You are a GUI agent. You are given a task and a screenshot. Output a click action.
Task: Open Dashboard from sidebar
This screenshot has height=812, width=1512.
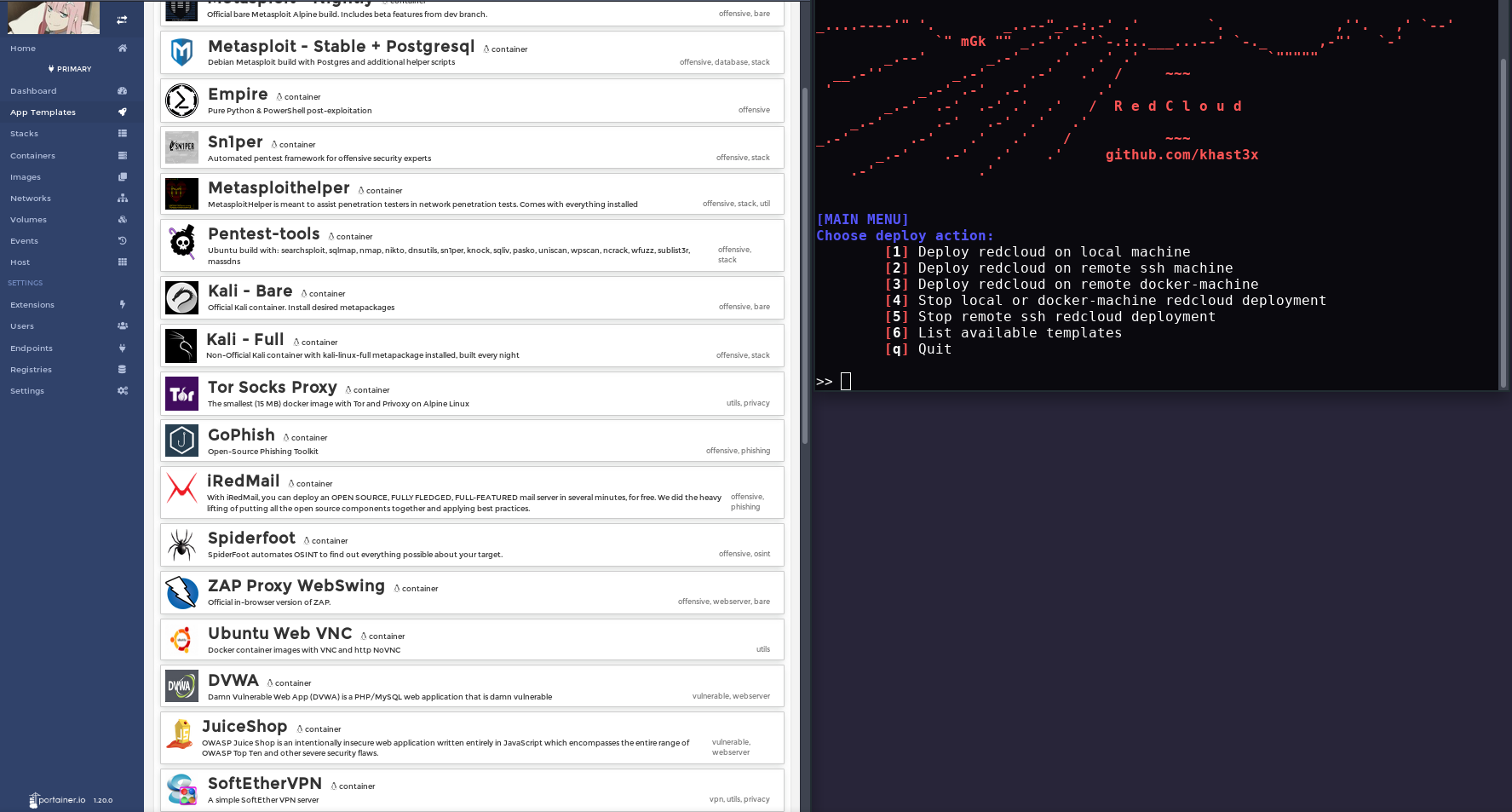pos(33,91)
